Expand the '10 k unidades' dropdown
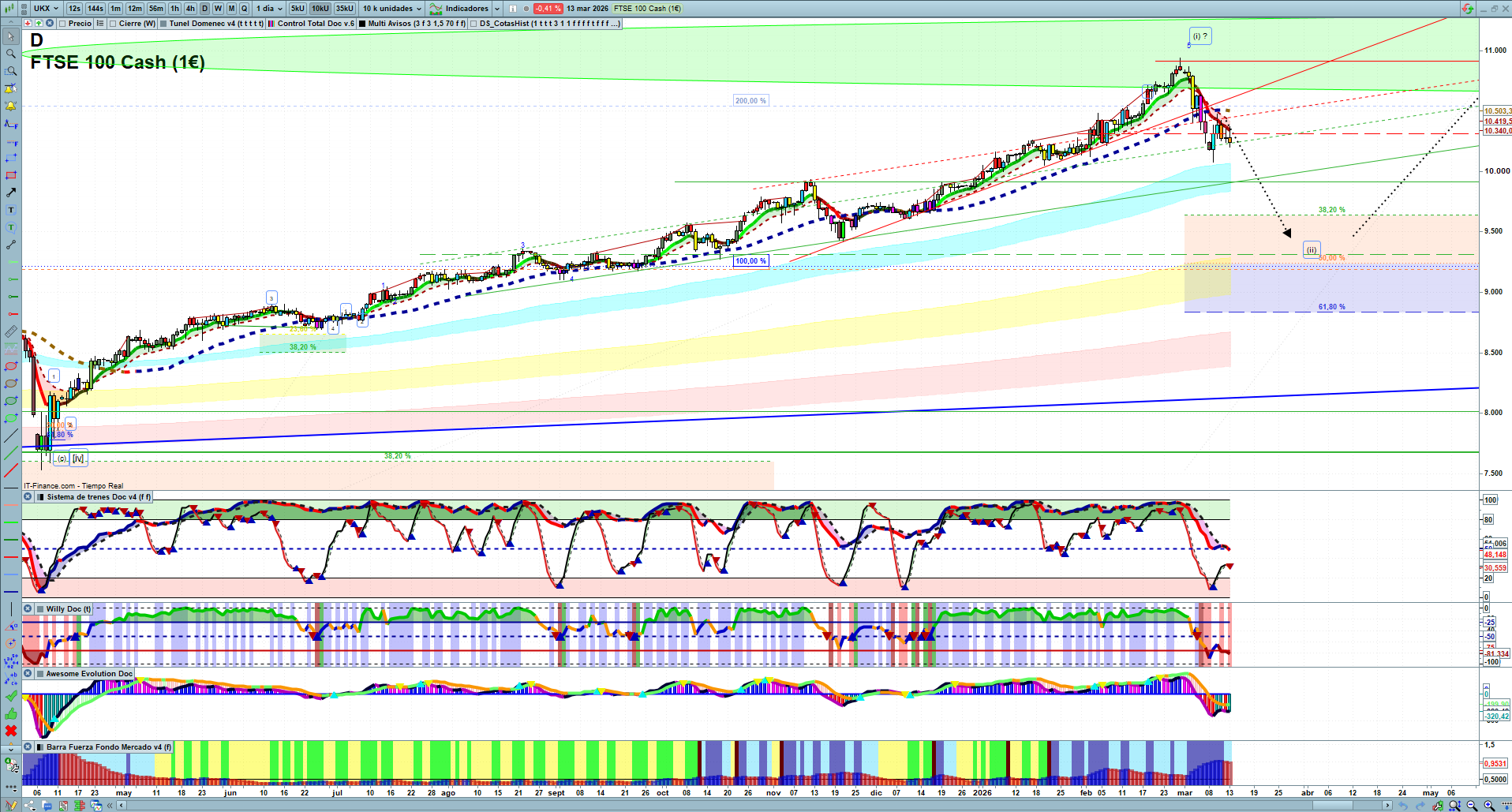1512x812 pixels. [x=392, y=9]
